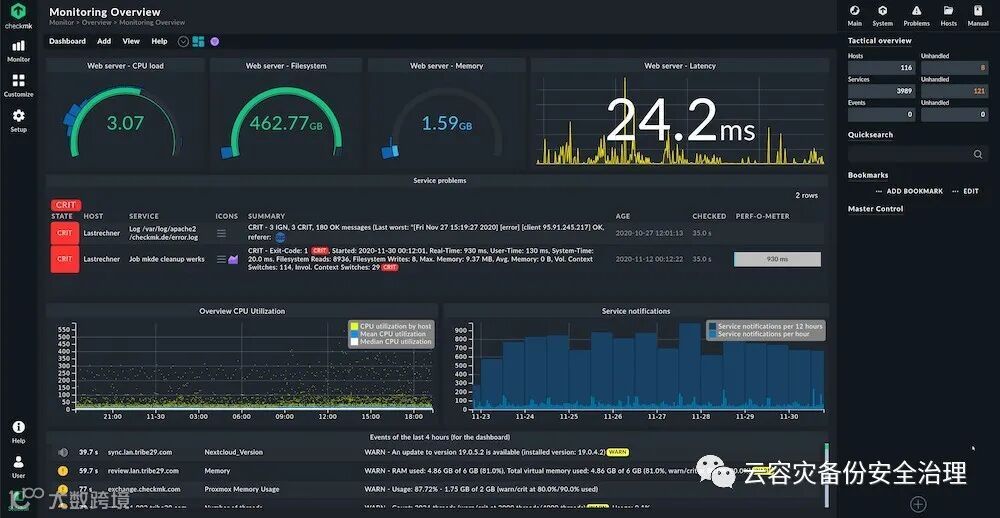
Task: Open the View menu
Action: click(131, 41)
